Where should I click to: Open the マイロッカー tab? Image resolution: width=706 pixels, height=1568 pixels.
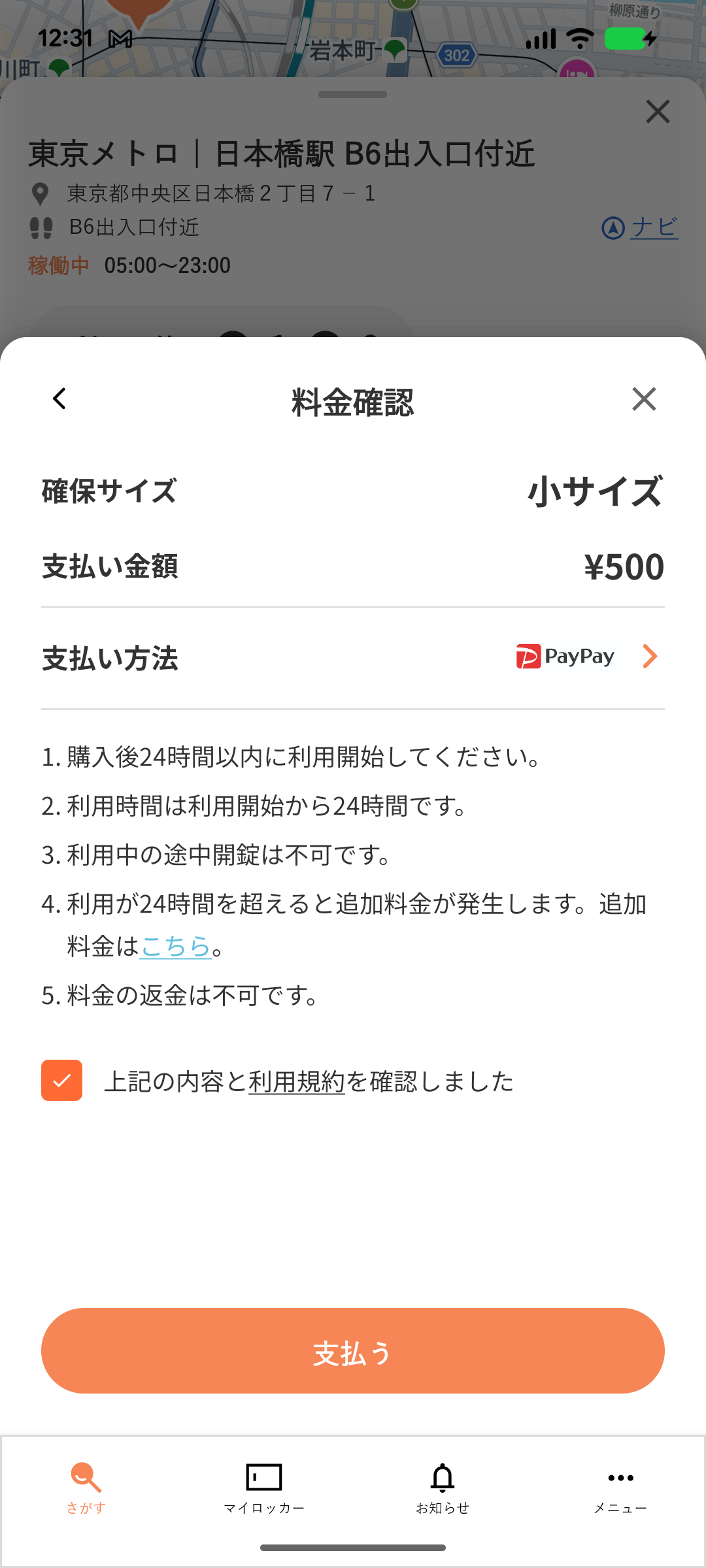click(264, 1488)
